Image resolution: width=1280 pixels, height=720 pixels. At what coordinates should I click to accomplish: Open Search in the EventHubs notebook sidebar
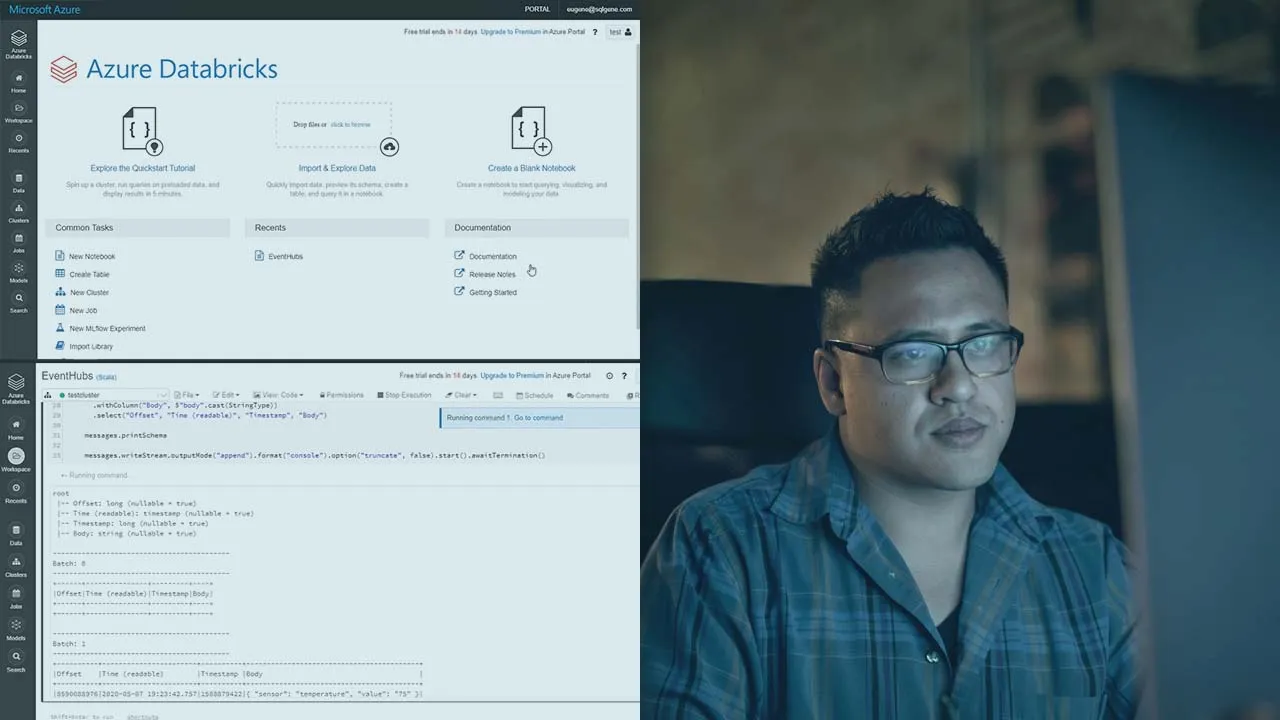pos(16,661)
